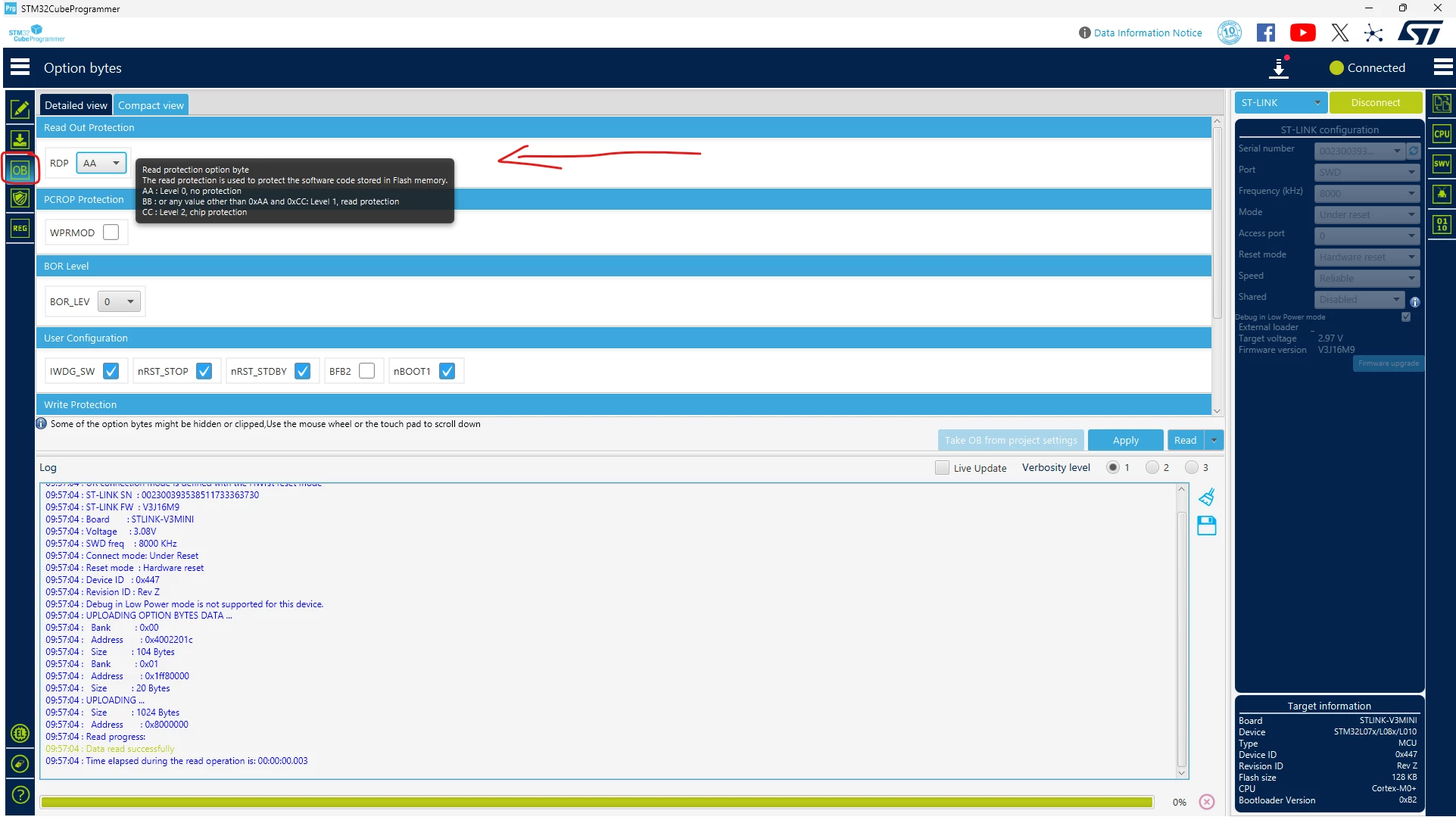The image size is (1456, 817).
Task: Open the bug fault analyzer icon
Action: tap(1442, 194)
